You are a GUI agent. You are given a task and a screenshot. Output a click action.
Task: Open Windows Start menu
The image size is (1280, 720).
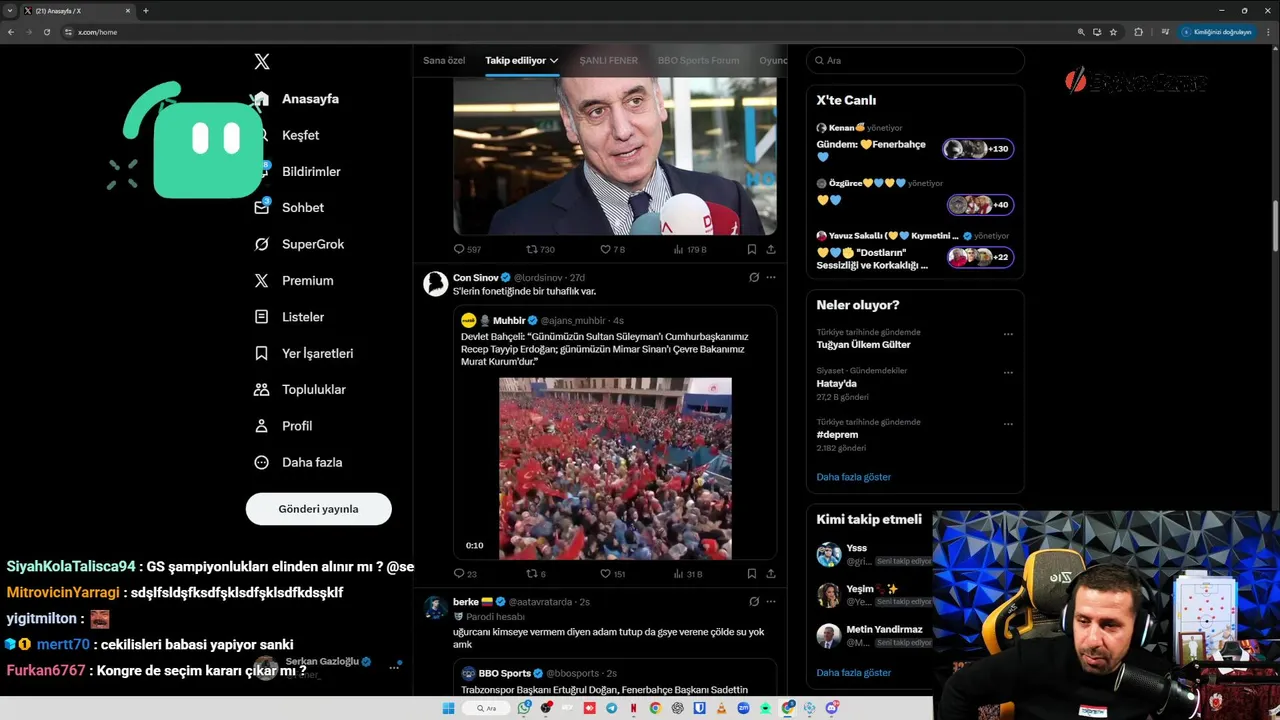pyautogui.click(x=448, y=708)
